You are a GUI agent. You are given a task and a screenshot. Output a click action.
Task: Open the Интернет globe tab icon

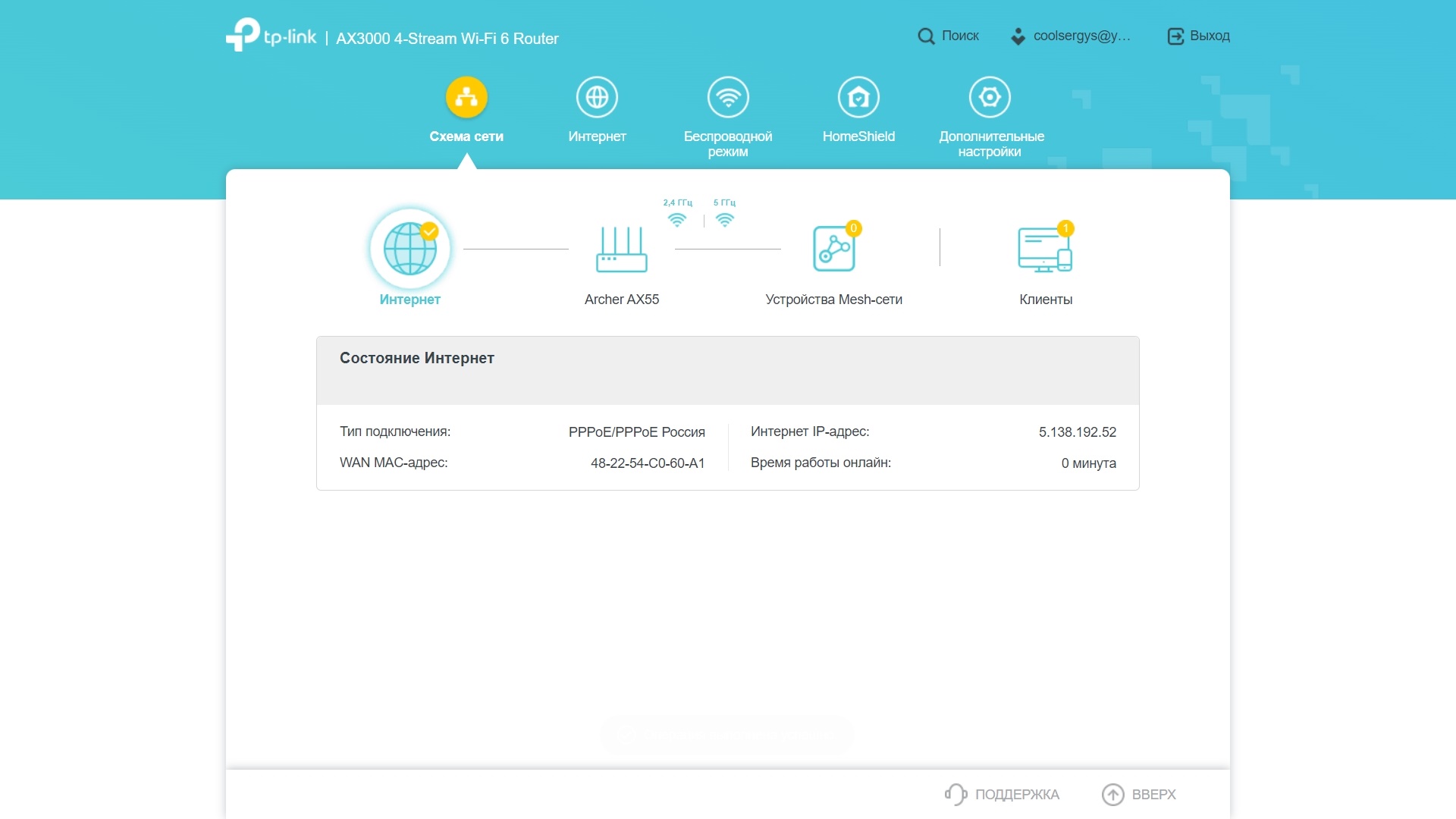597,97
